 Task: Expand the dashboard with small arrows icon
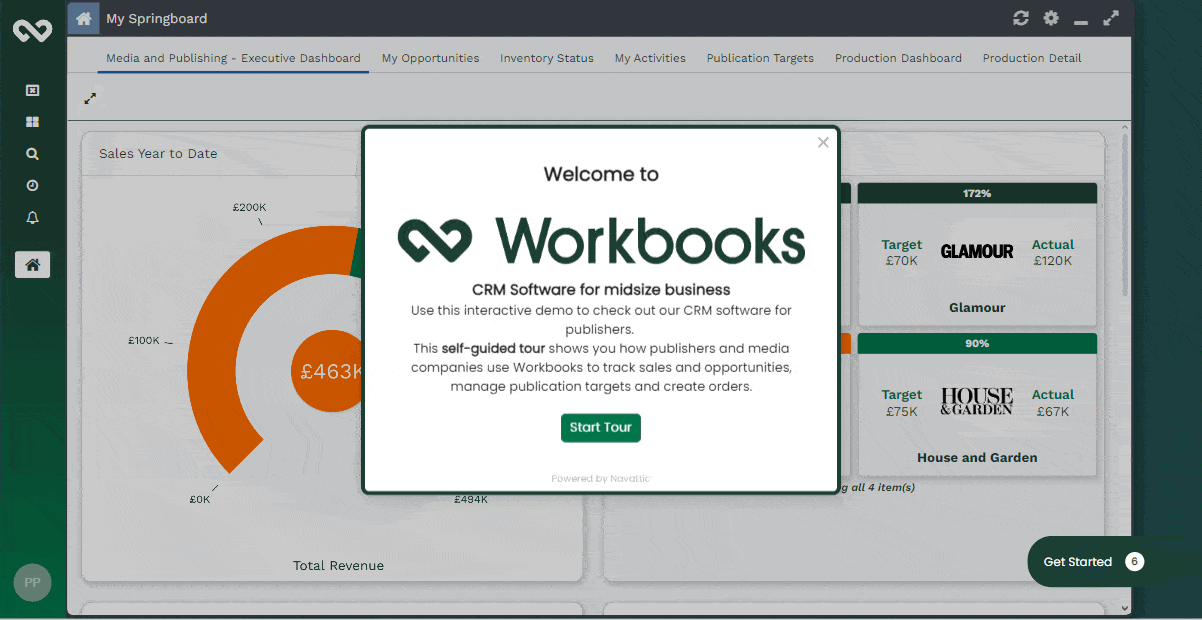coord(90,98)
